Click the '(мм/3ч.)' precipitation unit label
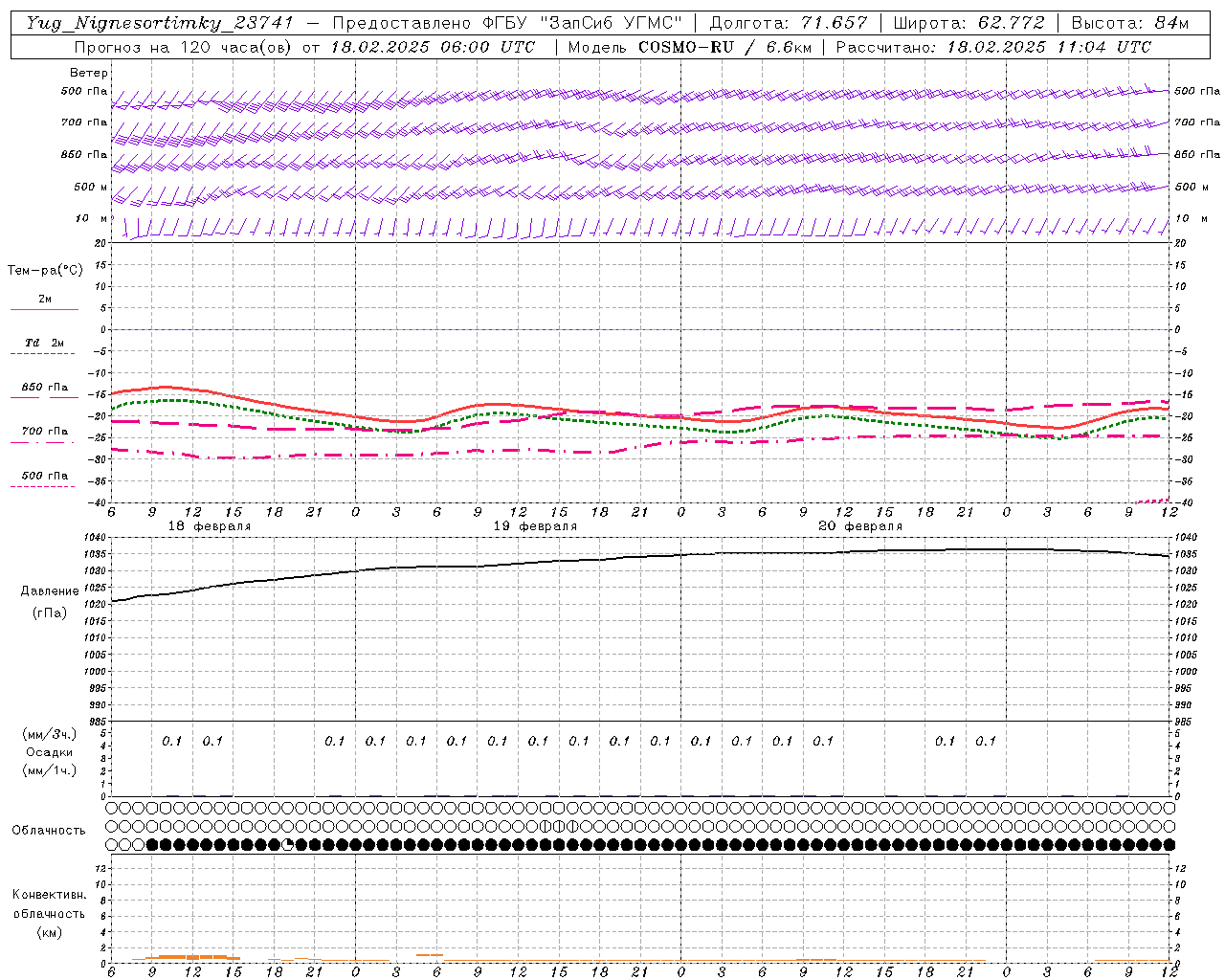Screen dimensions: 1225x980 tap(50, 734)
